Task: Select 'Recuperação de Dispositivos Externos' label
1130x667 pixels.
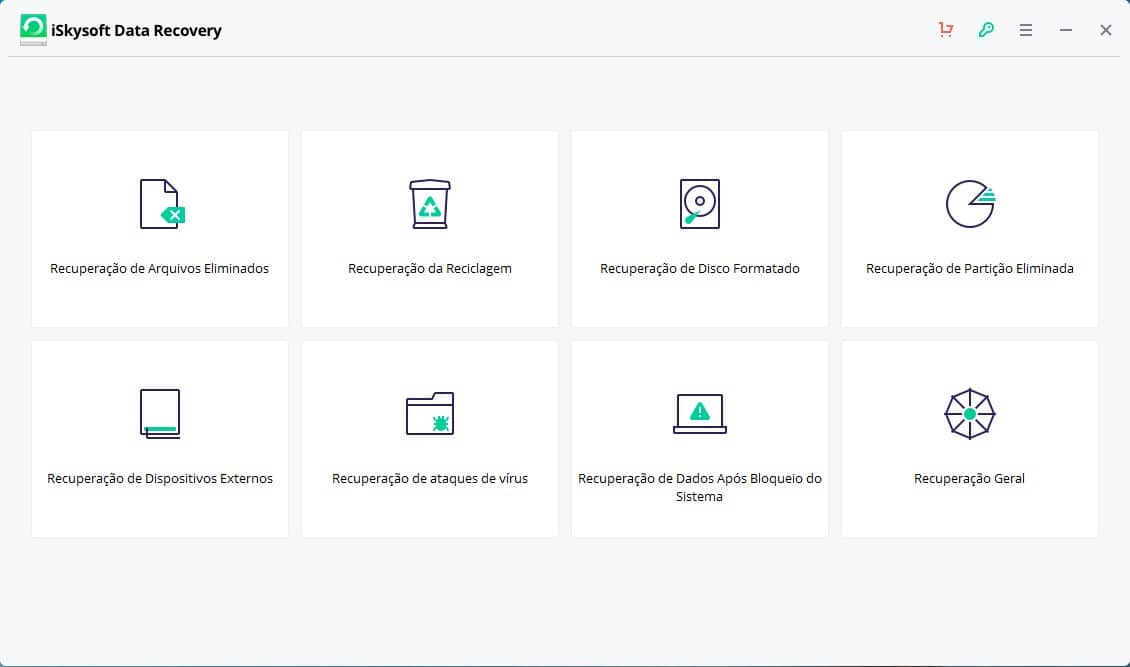Action: 160,479
